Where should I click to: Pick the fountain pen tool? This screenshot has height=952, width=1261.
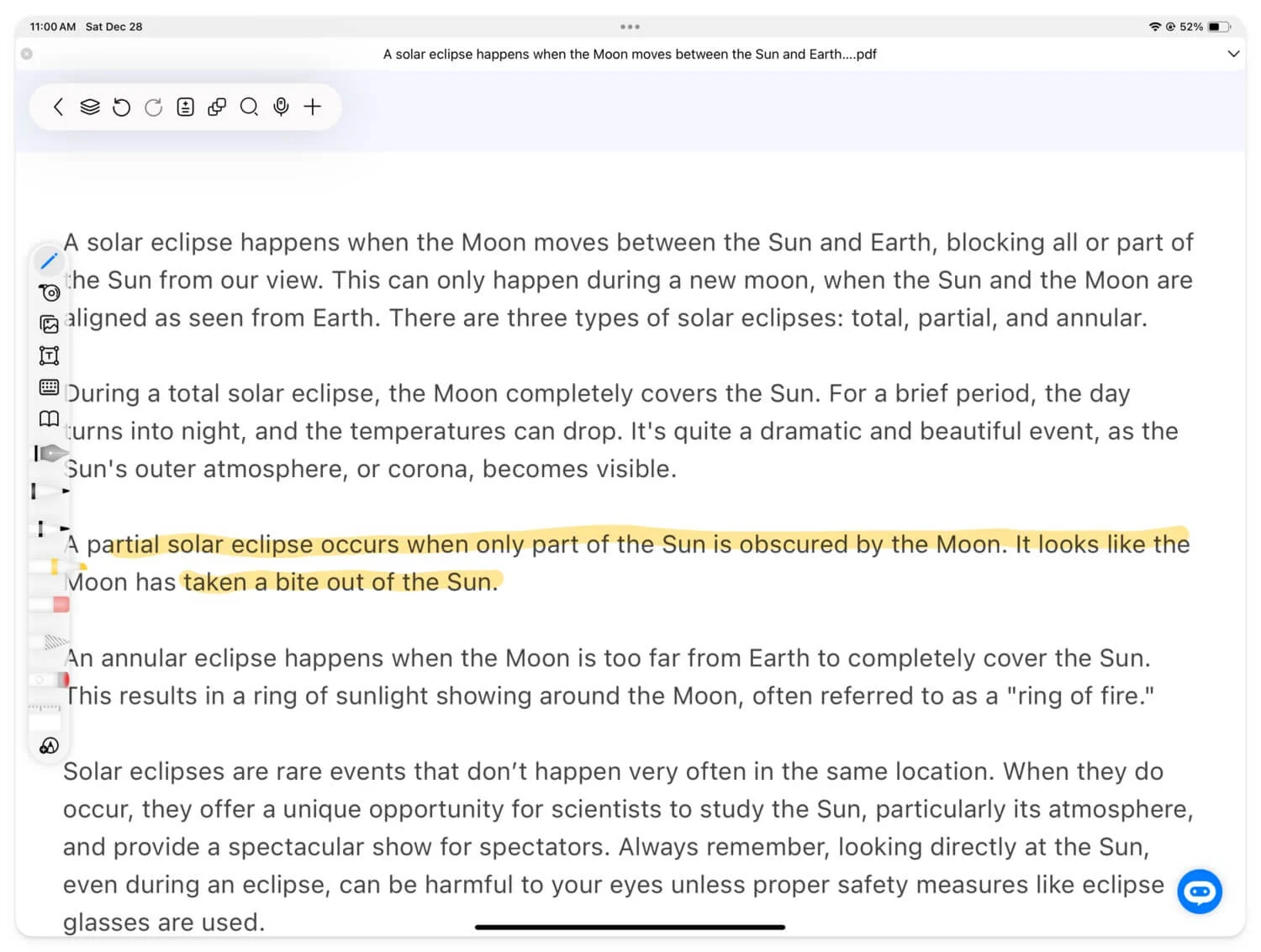click(x=50, y=454)
